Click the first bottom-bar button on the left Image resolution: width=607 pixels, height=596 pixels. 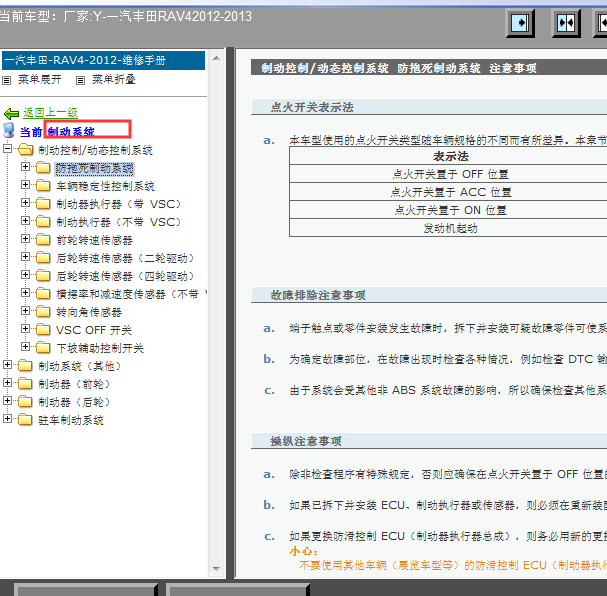pos(86,590)
